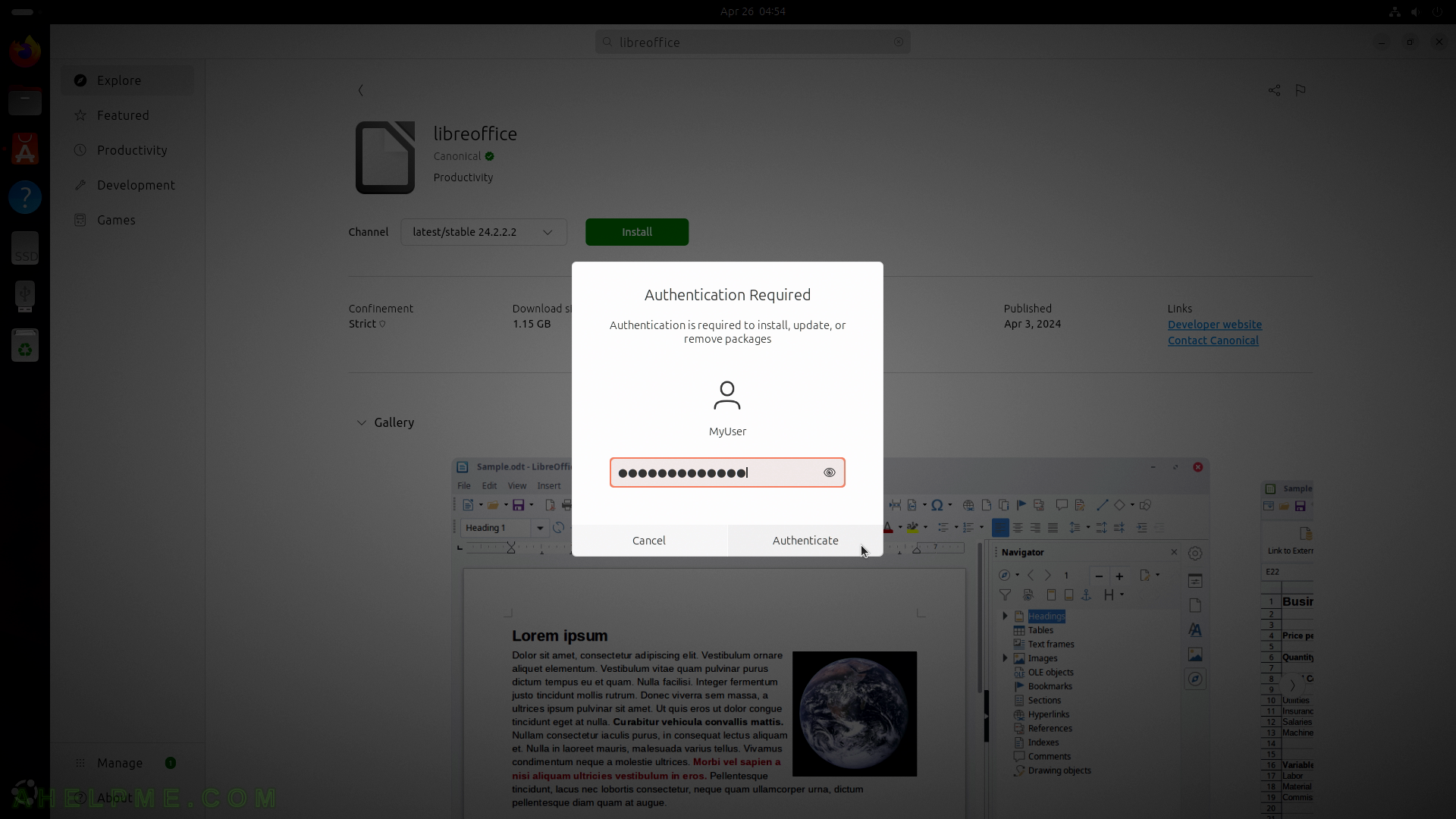Open the Contact Canonical link
Screen dimensions: 1456x819
click(x=1213, y=340)
